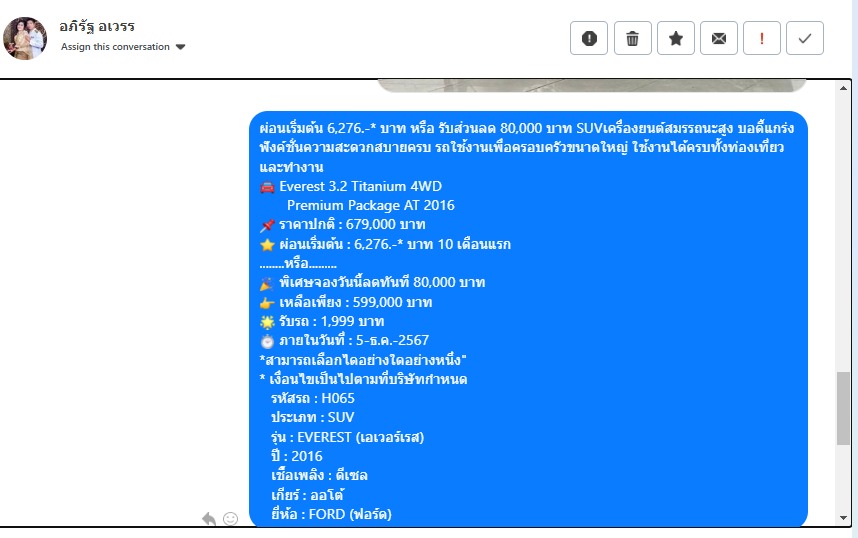Click text 'ปี : 2016'
858x538 pixels.
tap(297, 456)
